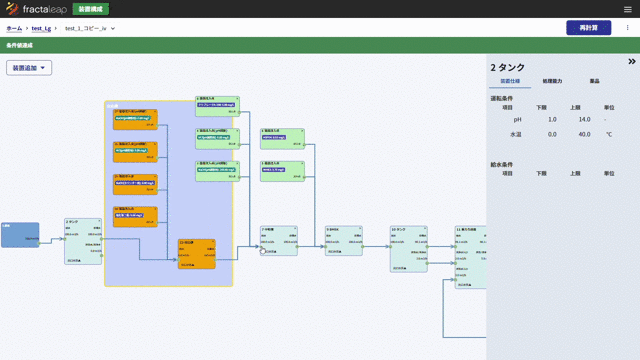Click the fractaleap logo
The height and width of the screenshot is (360, 640).
pyautogui.click(x=36, y=9)
